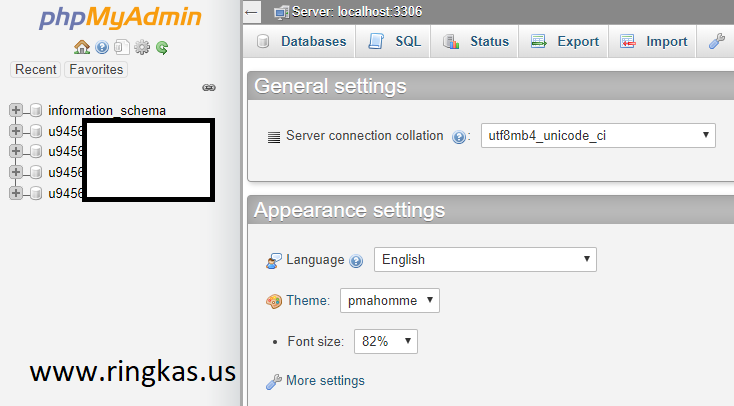This screenshot has height=406, width=734.
Task: Open the MySQL documentation page icon
Action: coord(121,47)
